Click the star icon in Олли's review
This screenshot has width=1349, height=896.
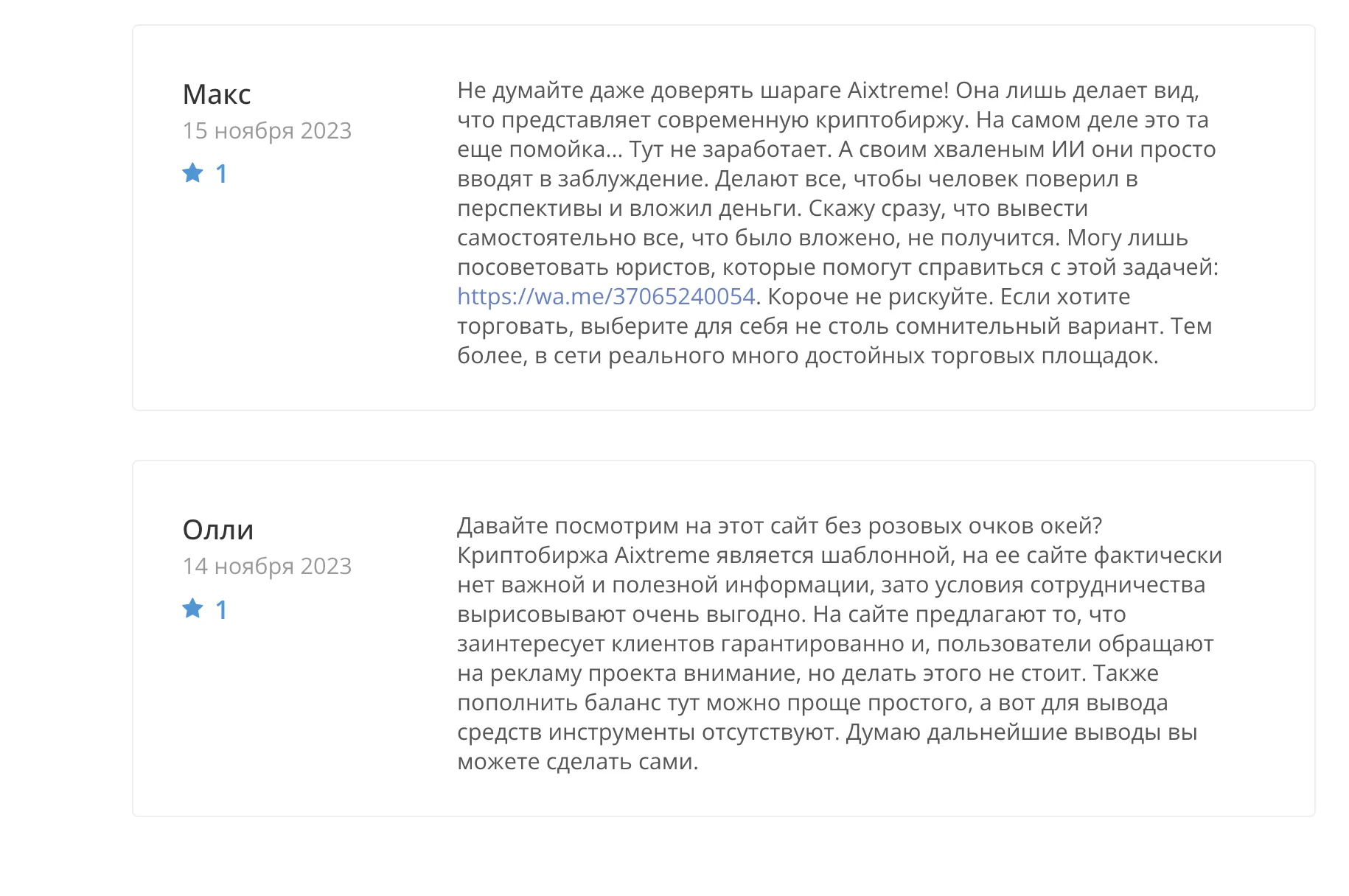192,608
